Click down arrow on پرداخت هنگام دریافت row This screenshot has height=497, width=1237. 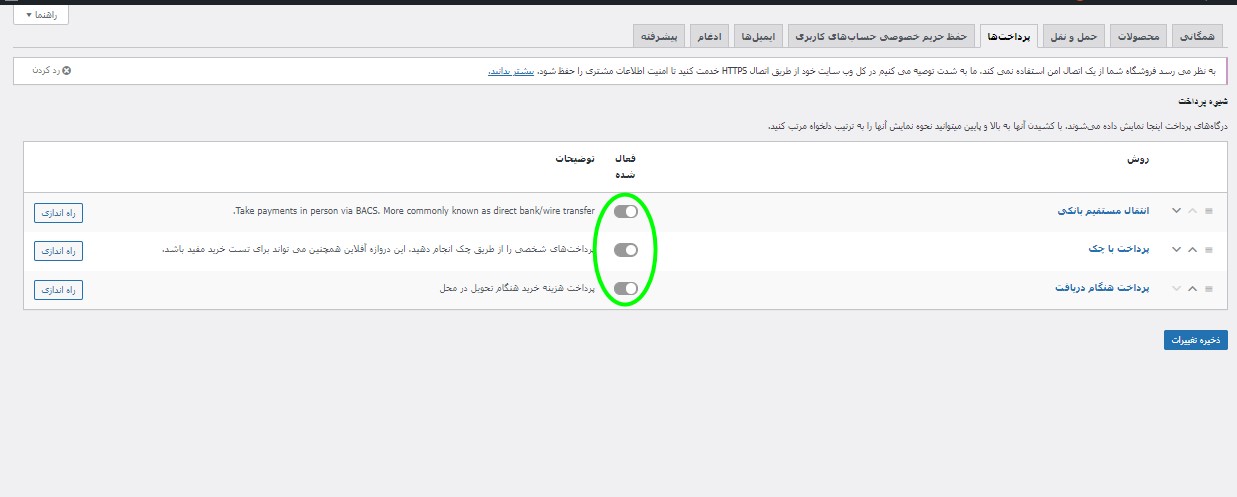point(1176,288)
